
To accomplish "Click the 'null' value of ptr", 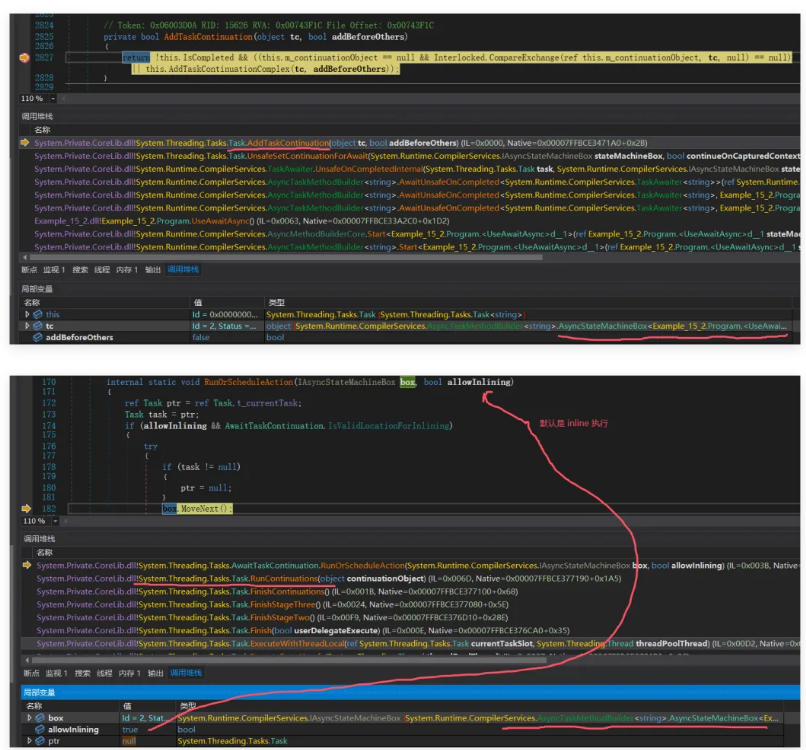I will (129, 741).
